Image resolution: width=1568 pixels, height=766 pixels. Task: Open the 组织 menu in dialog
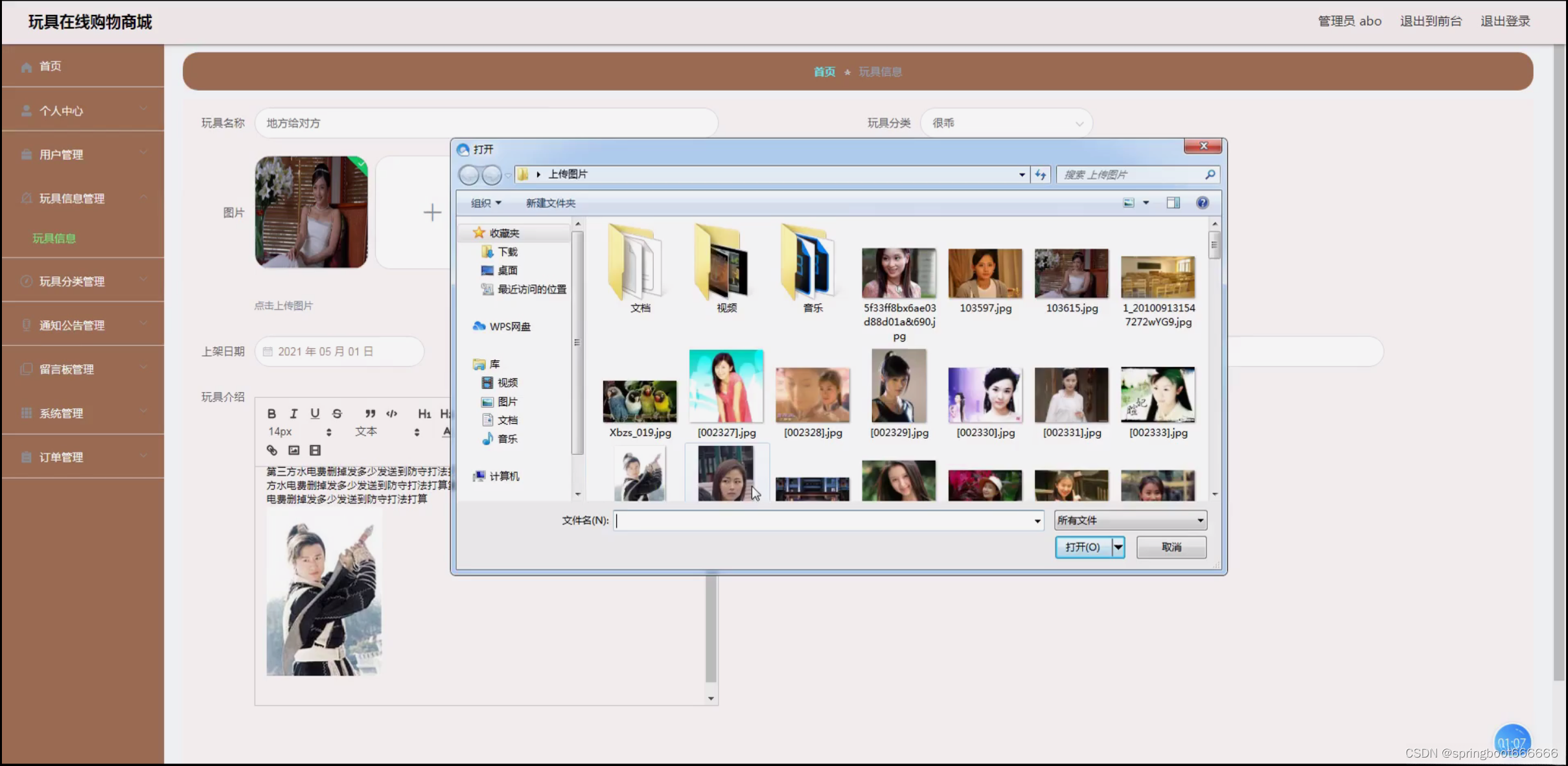(x=486, y=203)
